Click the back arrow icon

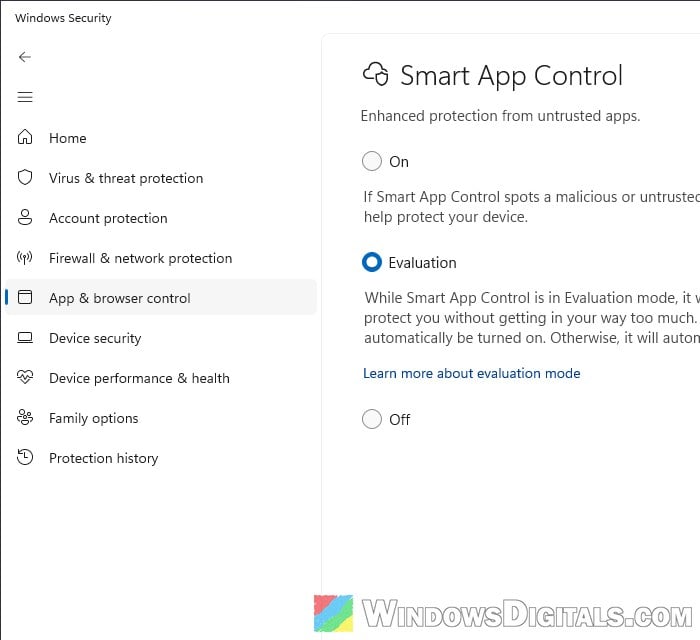point(25,57)
